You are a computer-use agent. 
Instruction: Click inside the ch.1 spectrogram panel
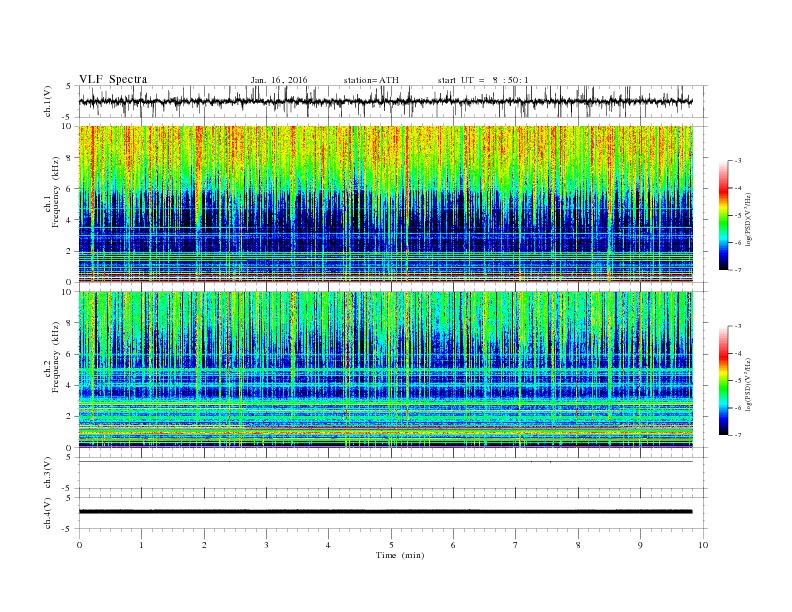tap(386, 204)
